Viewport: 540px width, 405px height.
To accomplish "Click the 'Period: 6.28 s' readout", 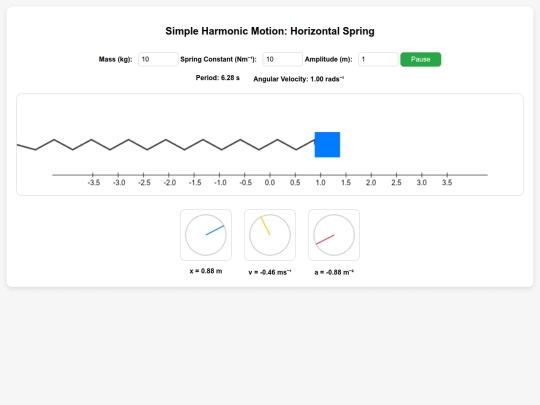I will click(218, 78).
